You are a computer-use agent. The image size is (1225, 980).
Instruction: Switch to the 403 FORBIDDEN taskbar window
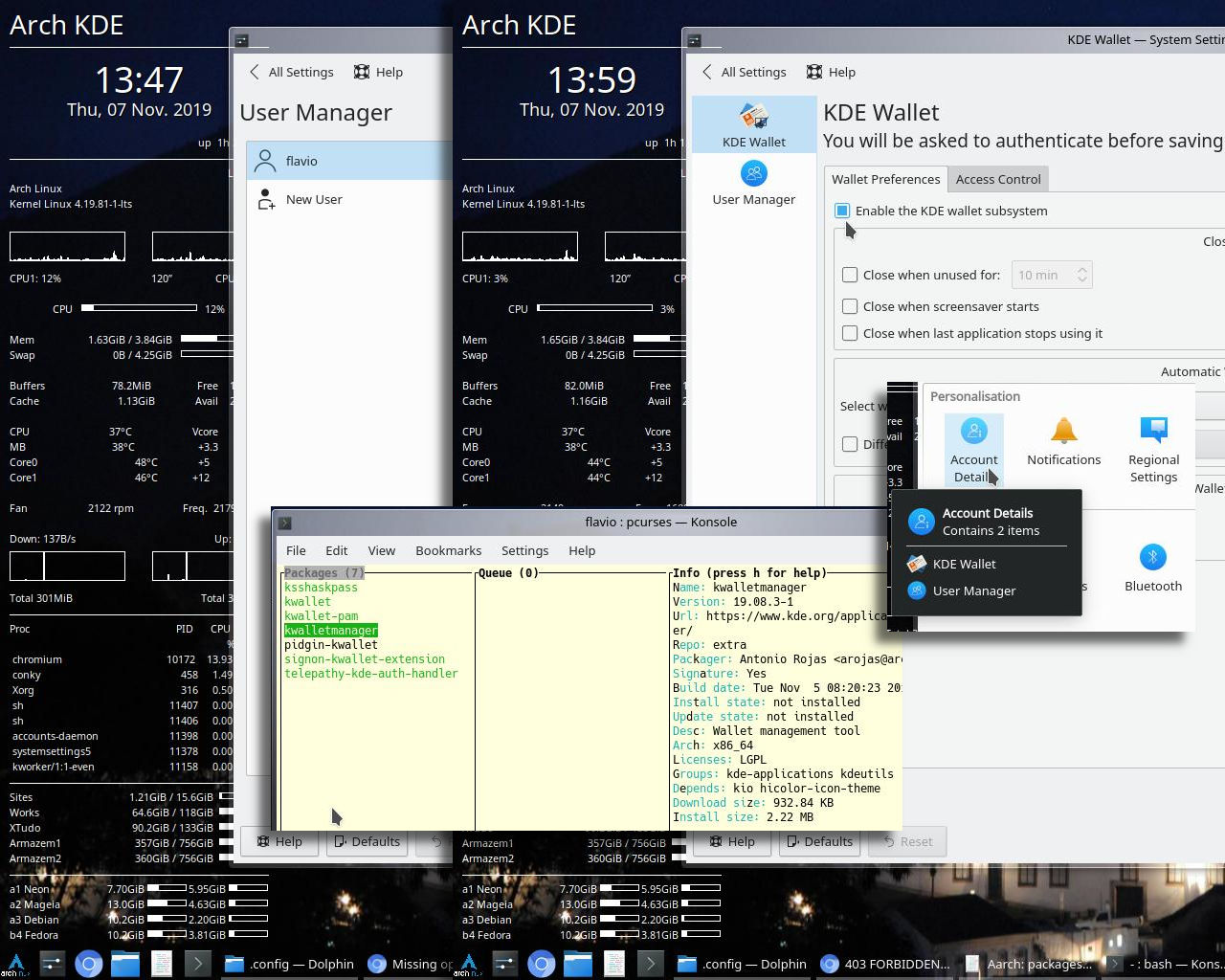pos(885,964)
